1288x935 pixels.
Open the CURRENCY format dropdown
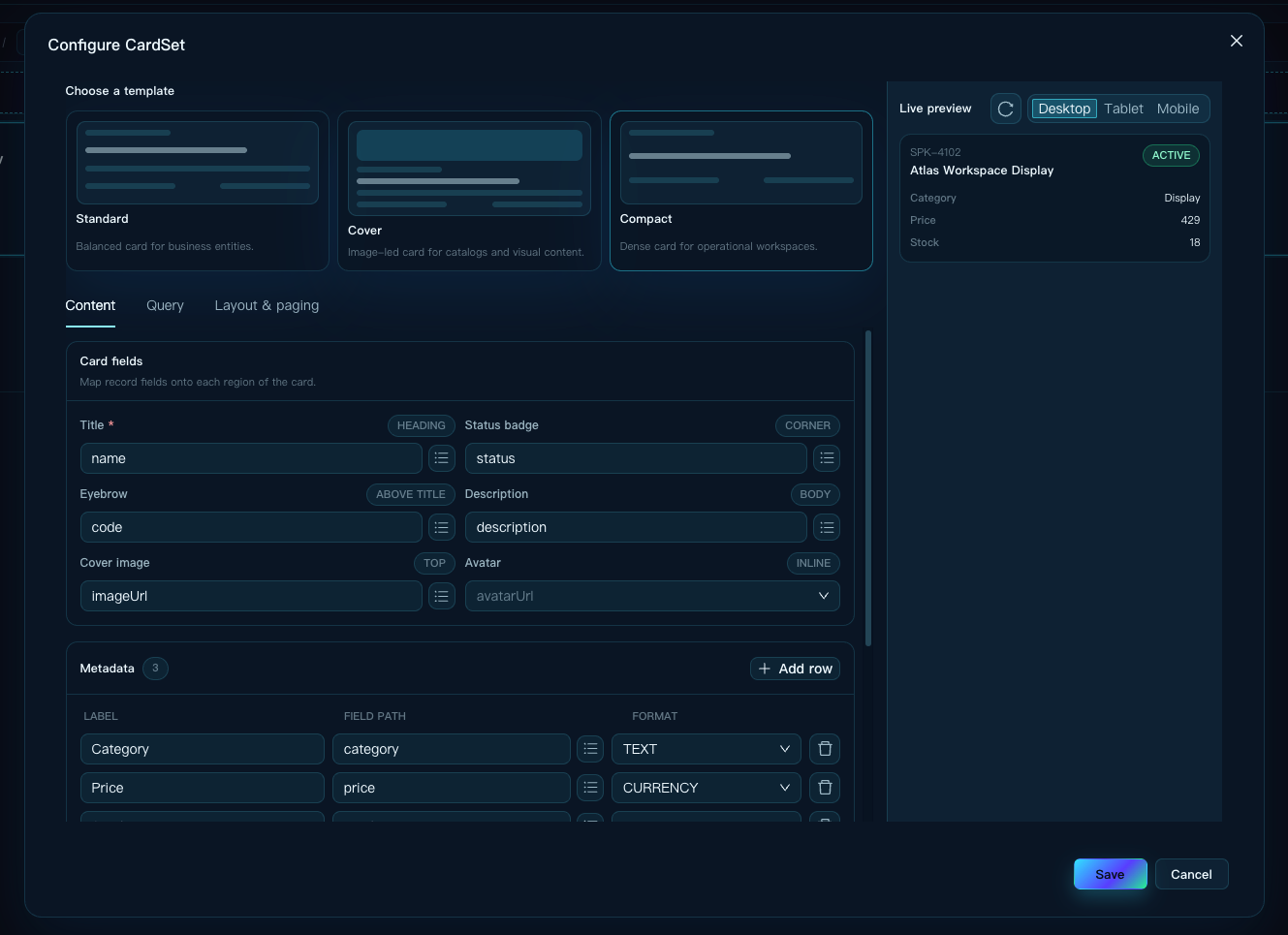[x=707, y=788]
